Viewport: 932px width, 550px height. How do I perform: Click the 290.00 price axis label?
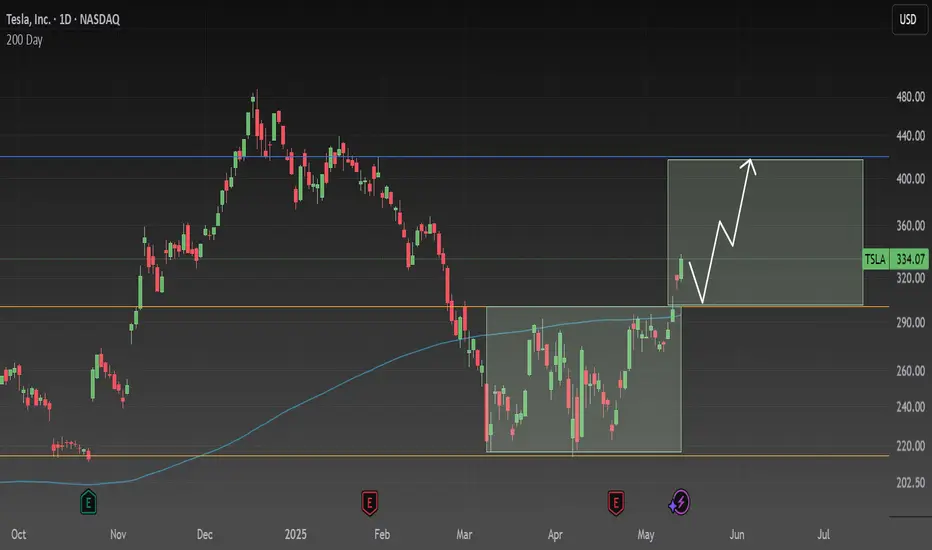point(910,322)
